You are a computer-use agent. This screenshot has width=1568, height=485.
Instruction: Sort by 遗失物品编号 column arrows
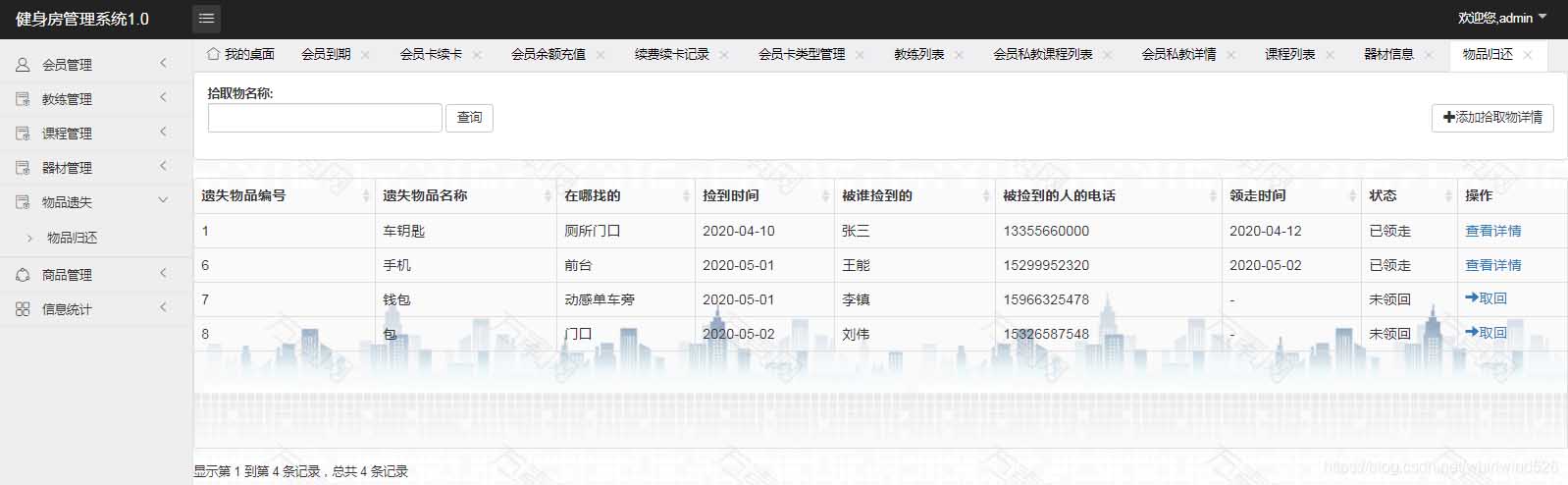tap(366, 196)
